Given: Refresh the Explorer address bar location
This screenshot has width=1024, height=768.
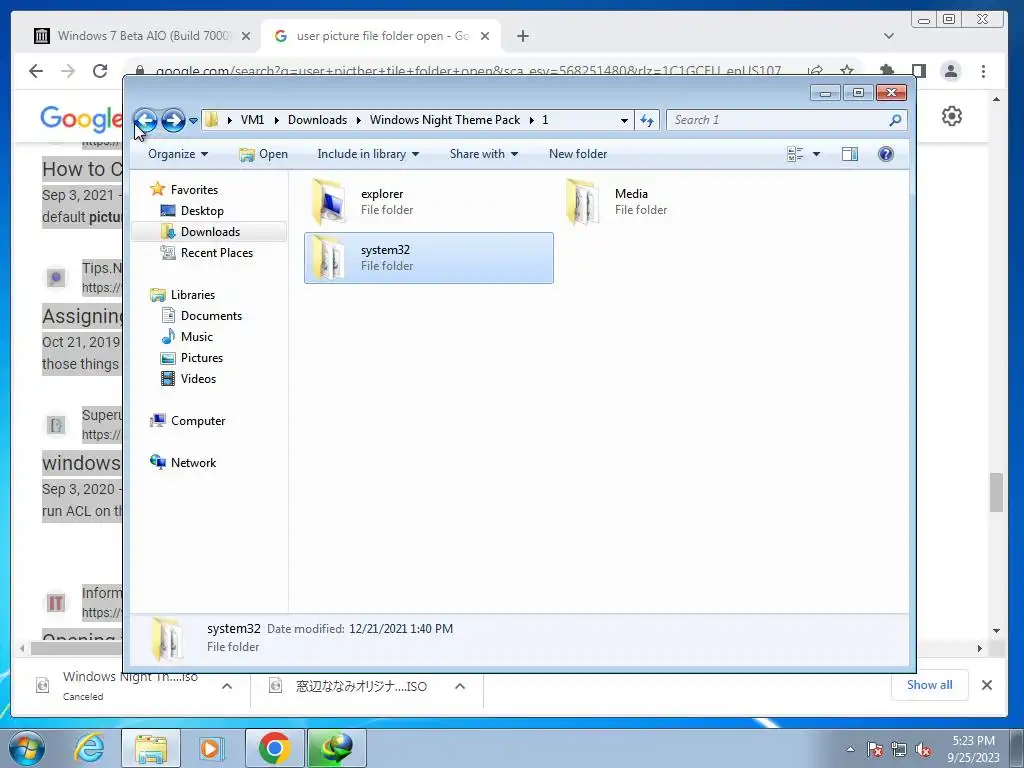Looking at the screenshot, I should (647, 120).
